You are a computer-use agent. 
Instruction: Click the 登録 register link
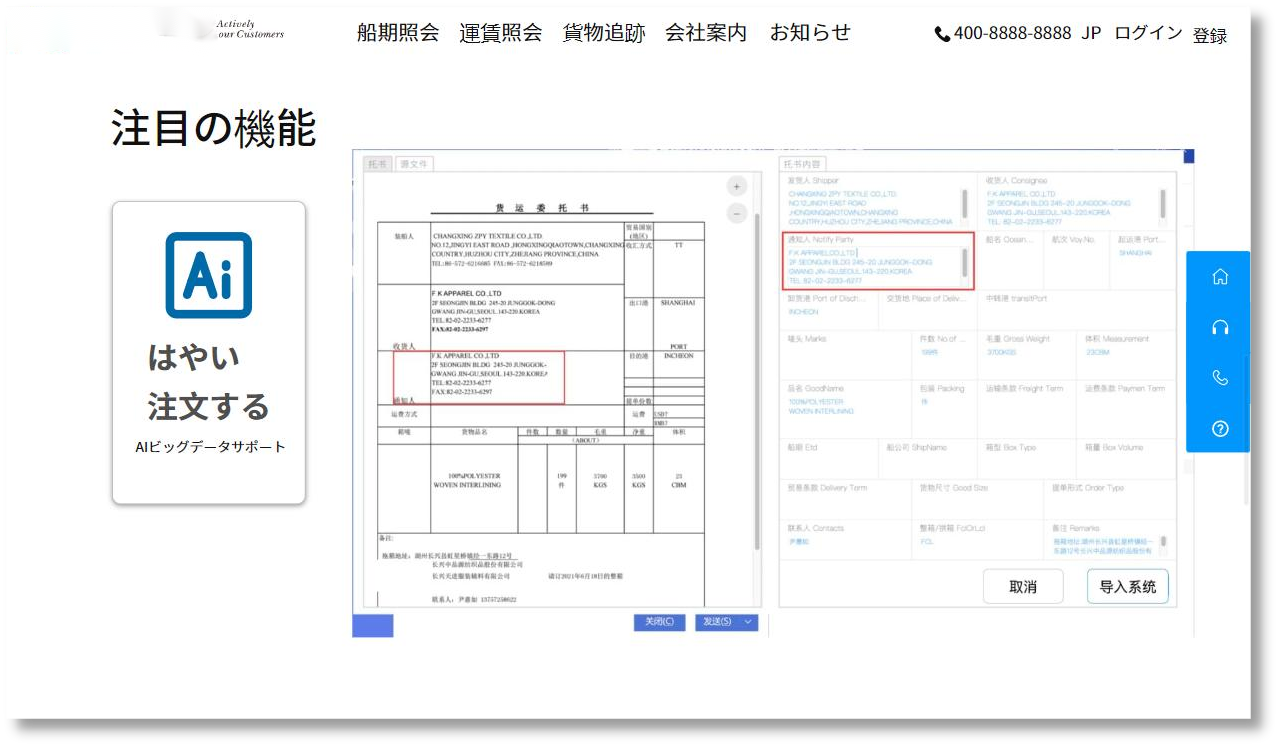coord(1210,36)
